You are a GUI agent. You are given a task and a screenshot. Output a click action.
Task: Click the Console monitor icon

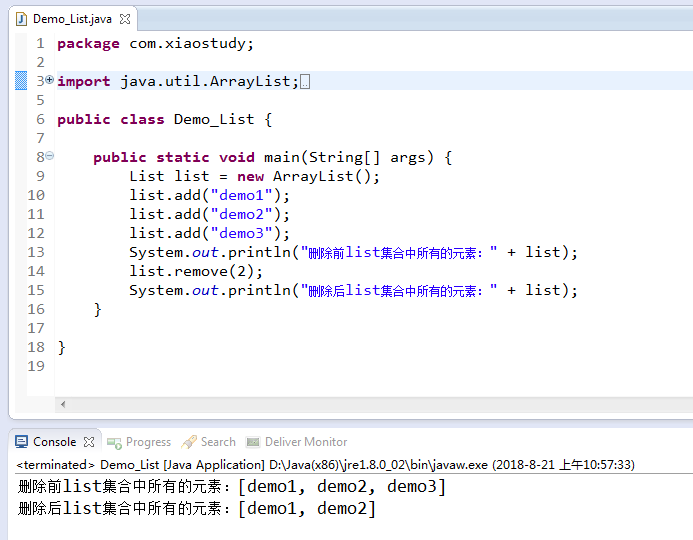point(21,442)
